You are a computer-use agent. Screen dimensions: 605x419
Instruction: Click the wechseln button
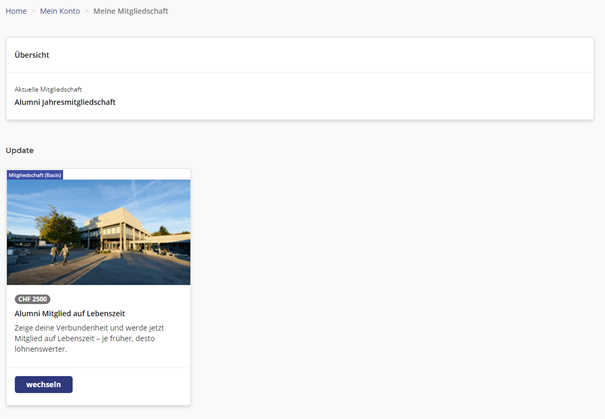click(44, 384)
